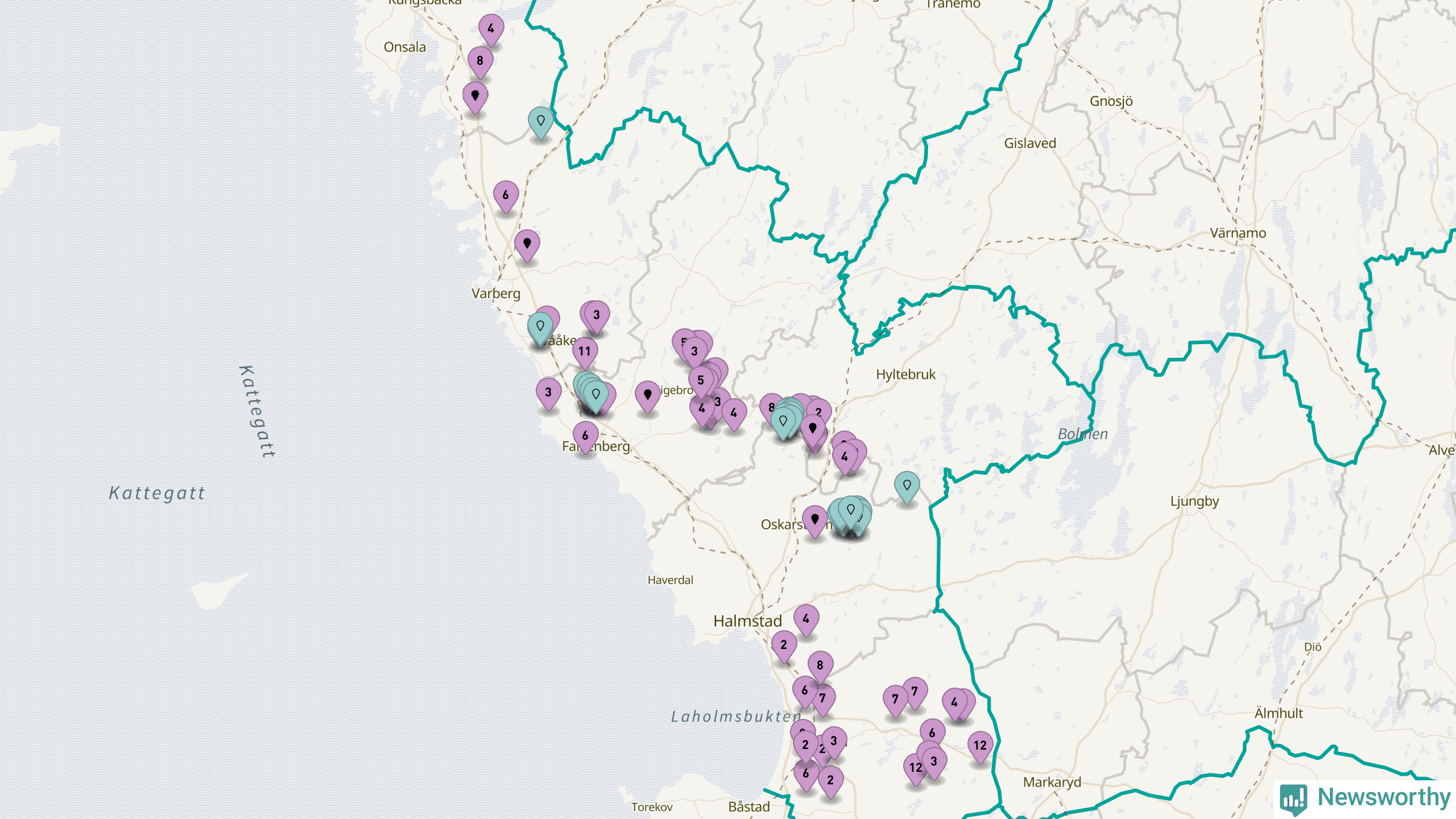Image resolution: width=1456 pixels, height=819 pixels.
Task: Open marker 4 east of 'igebro' cluster
Action: point(734,415)
